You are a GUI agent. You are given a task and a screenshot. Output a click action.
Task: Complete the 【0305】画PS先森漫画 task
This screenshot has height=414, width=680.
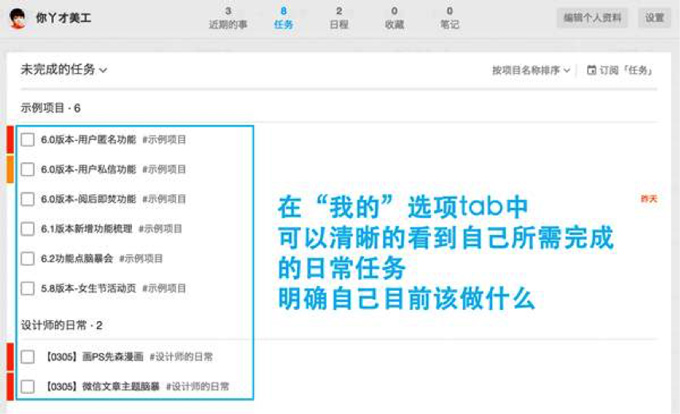28,356
